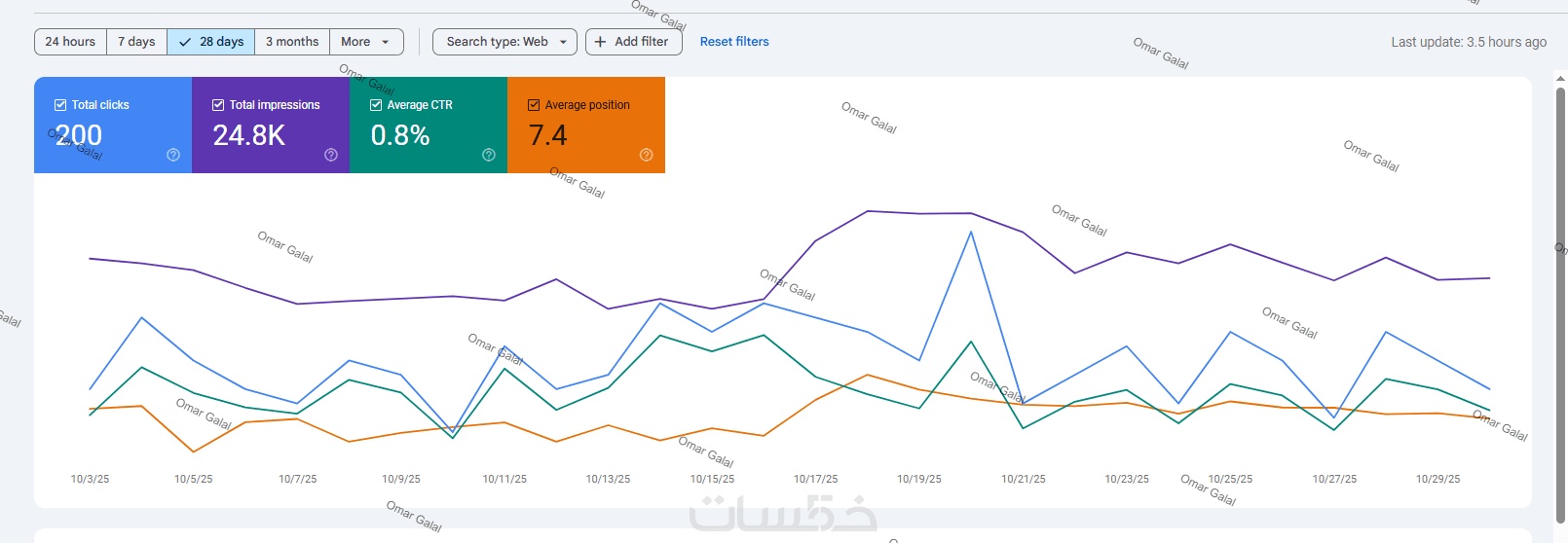The image size is (1568, 543).
Task: Expand the More date range dropdown
Action: [366, 42]
